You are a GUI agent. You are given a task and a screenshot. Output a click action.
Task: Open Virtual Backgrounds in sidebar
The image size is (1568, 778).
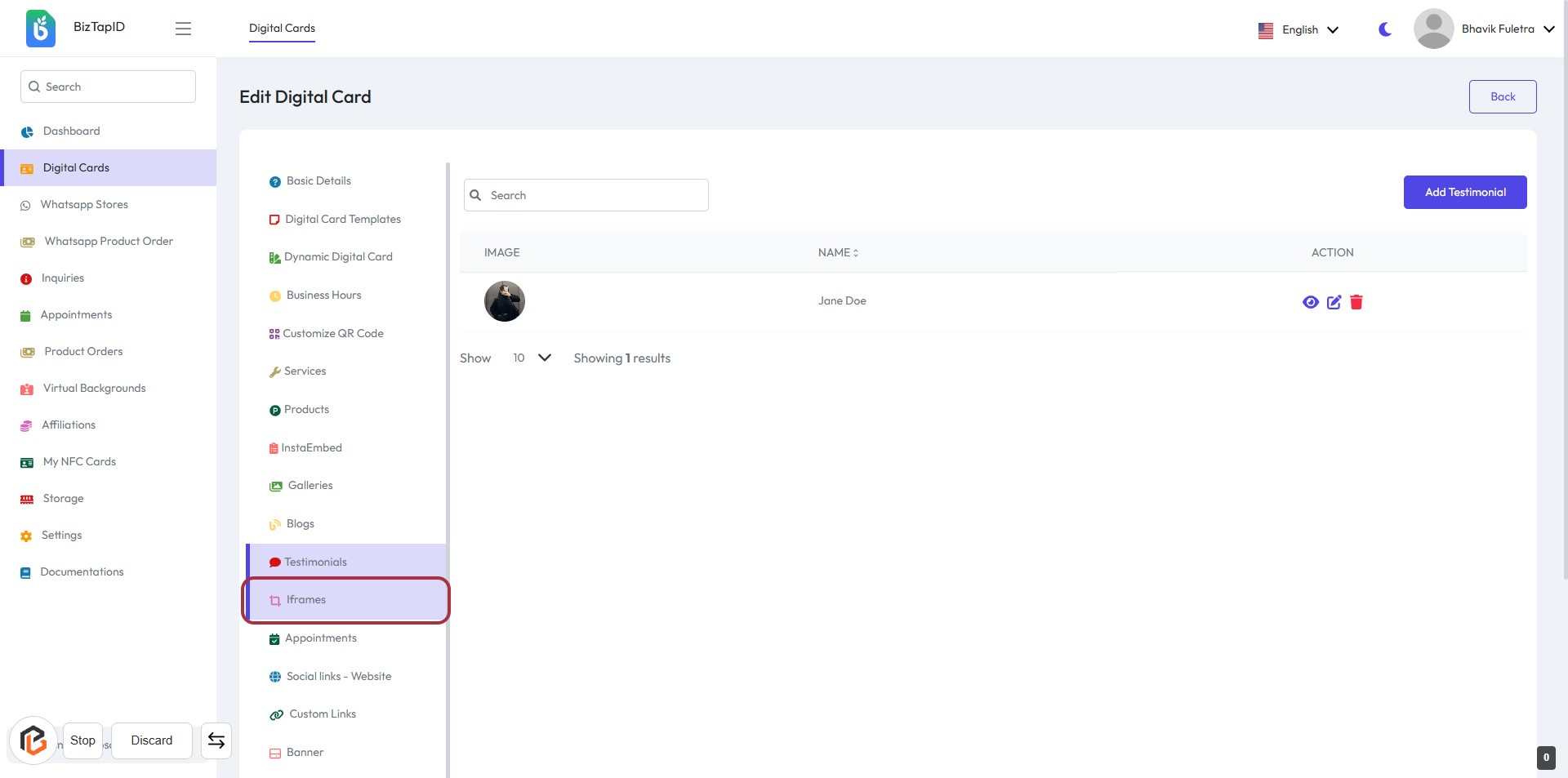pos(94,388)
